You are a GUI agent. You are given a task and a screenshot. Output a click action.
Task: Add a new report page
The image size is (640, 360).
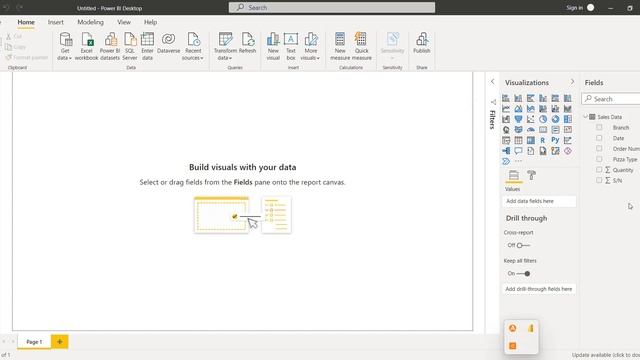(60, 342)
